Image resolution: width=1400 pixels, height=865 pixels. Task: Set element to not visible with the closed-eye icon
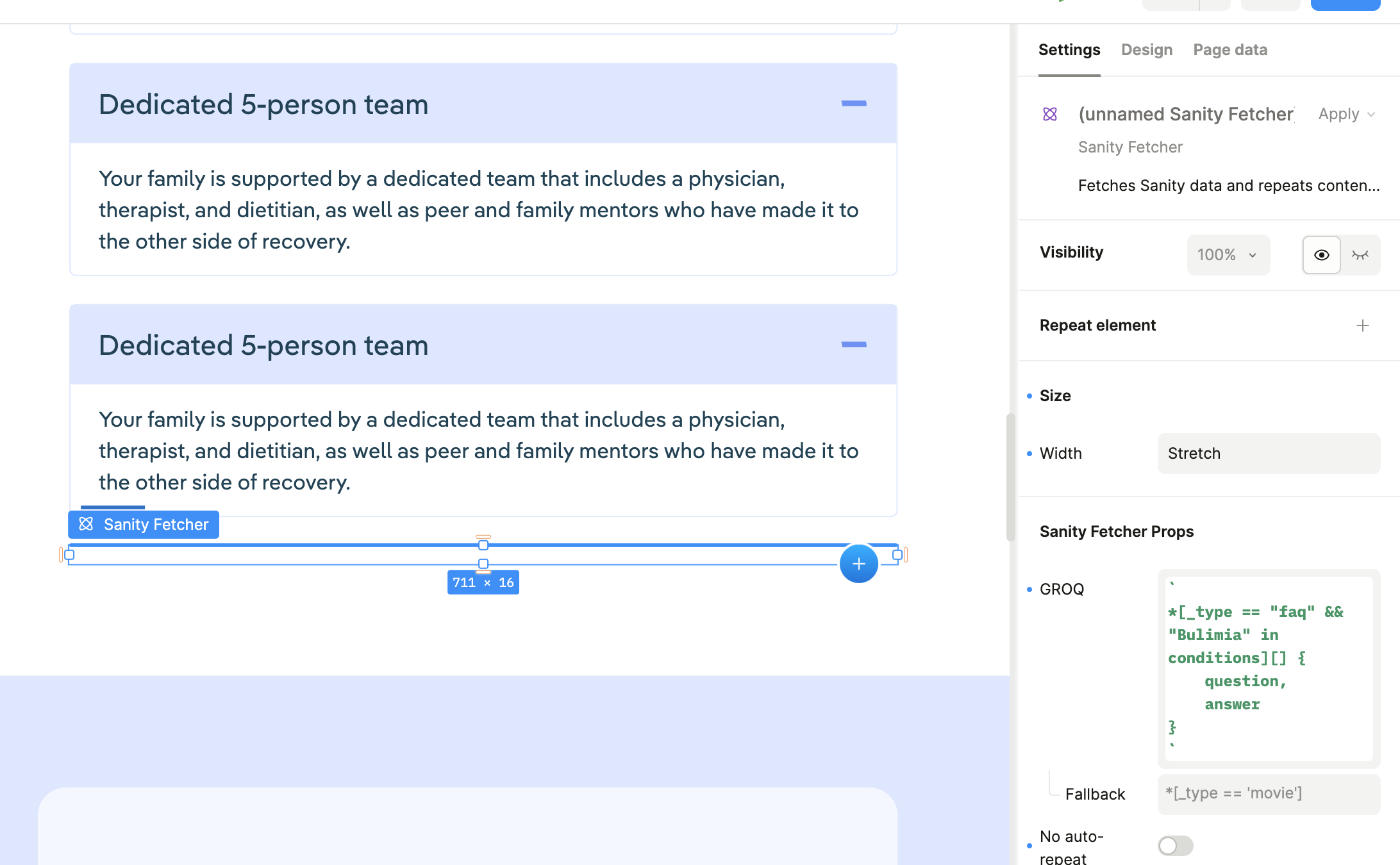click(1360, 255)
